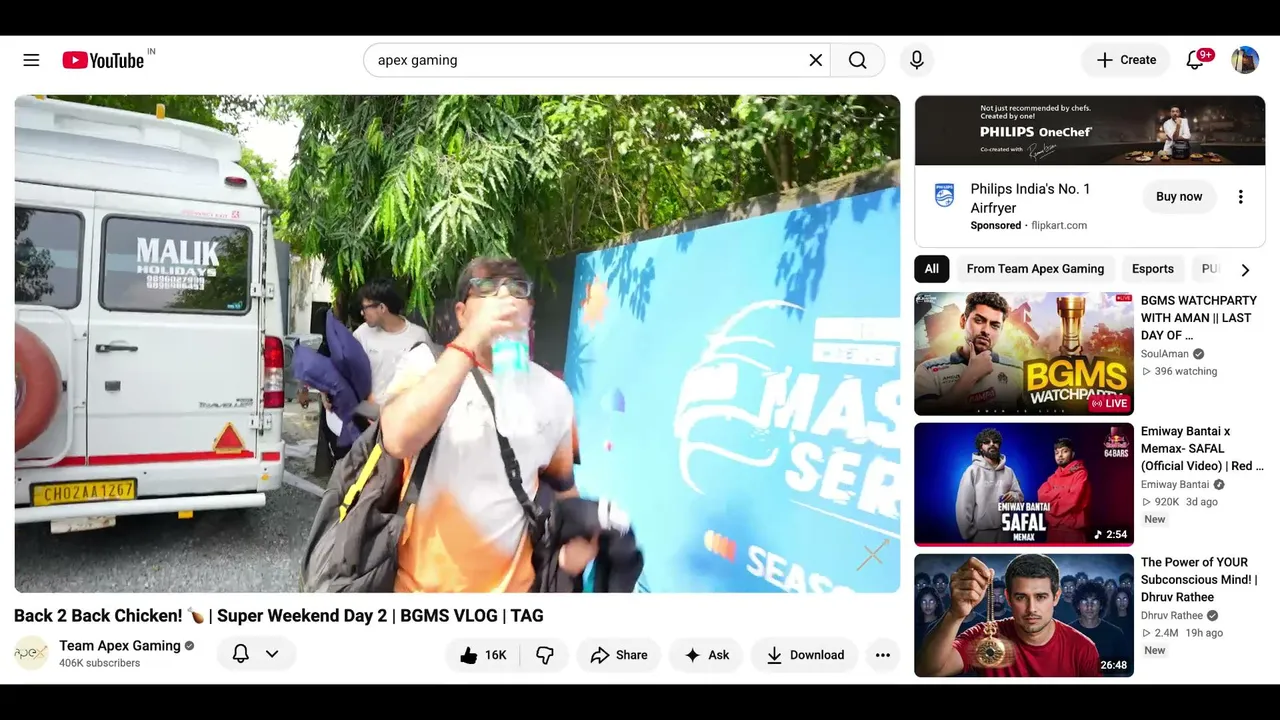The height and width of the screenshot is (720, 1280).
Task: Expand subscription options chevron
Action: (272, 654)
